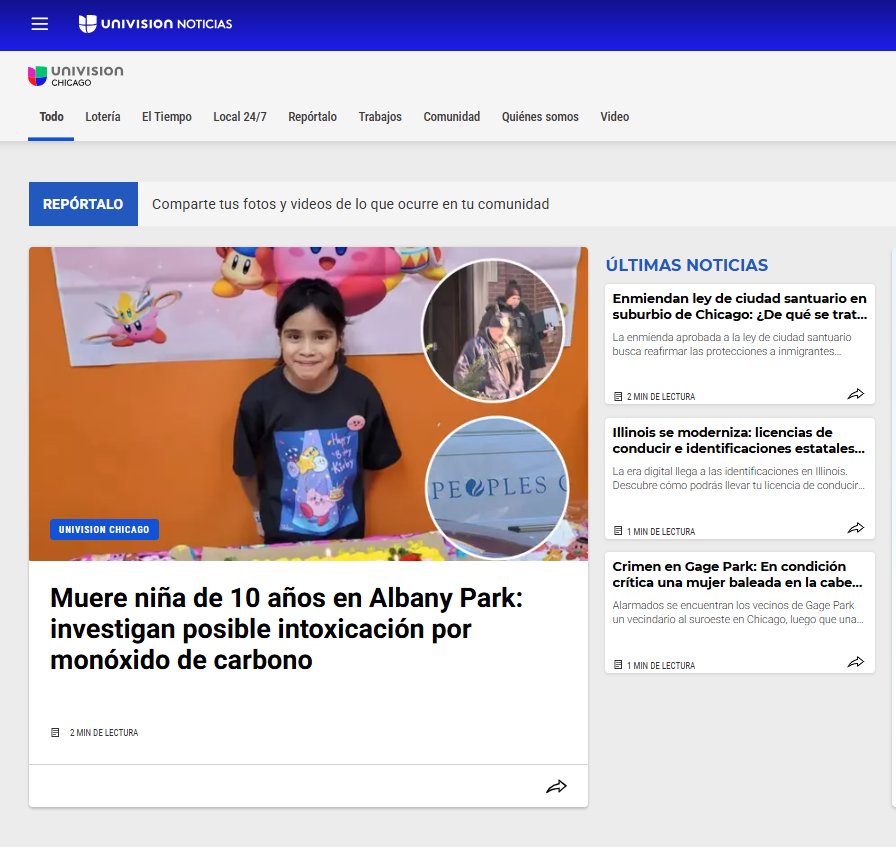Screen dimensions: 896x847
Task: Switch to the Trabajos tab
Action: point(380,117)
